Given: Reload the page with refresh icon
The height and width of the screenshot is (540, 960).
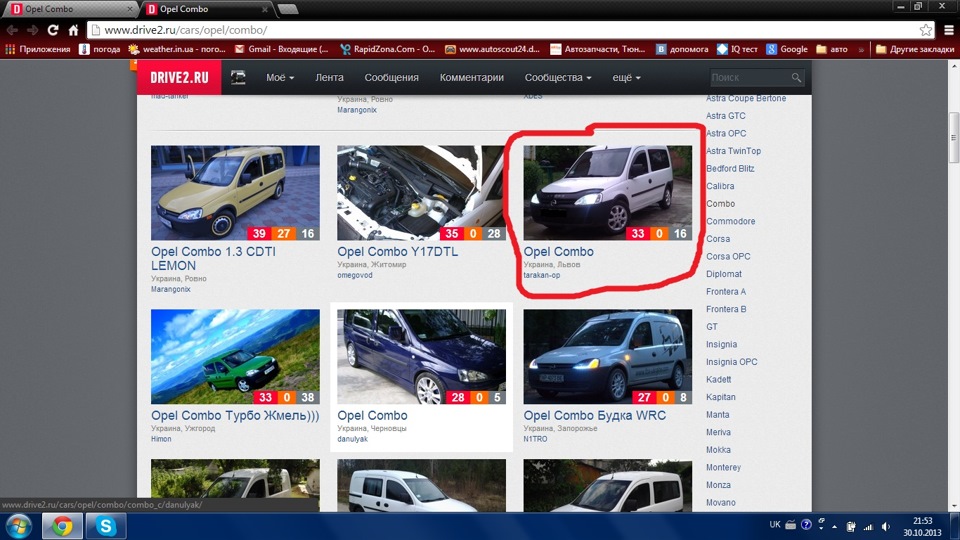Looking at the screenshot, I should pos(53,29).
